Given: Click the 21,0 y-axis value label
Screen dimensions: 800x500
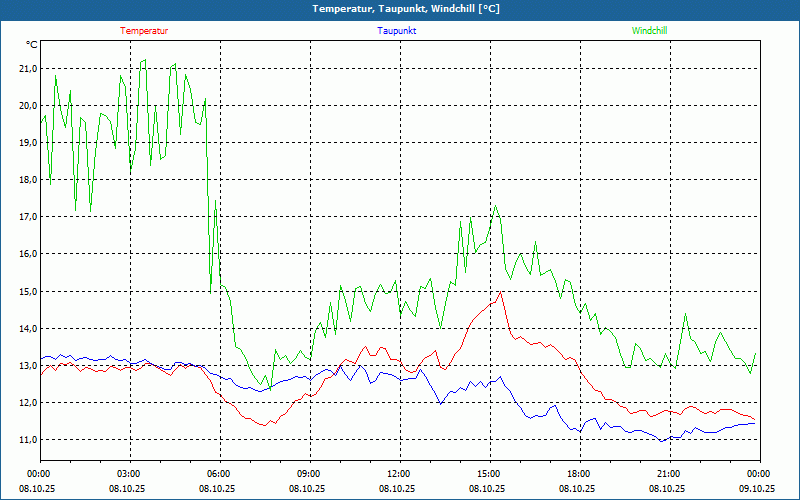Looking at the screenshot, I should click(x=27, y=68).
